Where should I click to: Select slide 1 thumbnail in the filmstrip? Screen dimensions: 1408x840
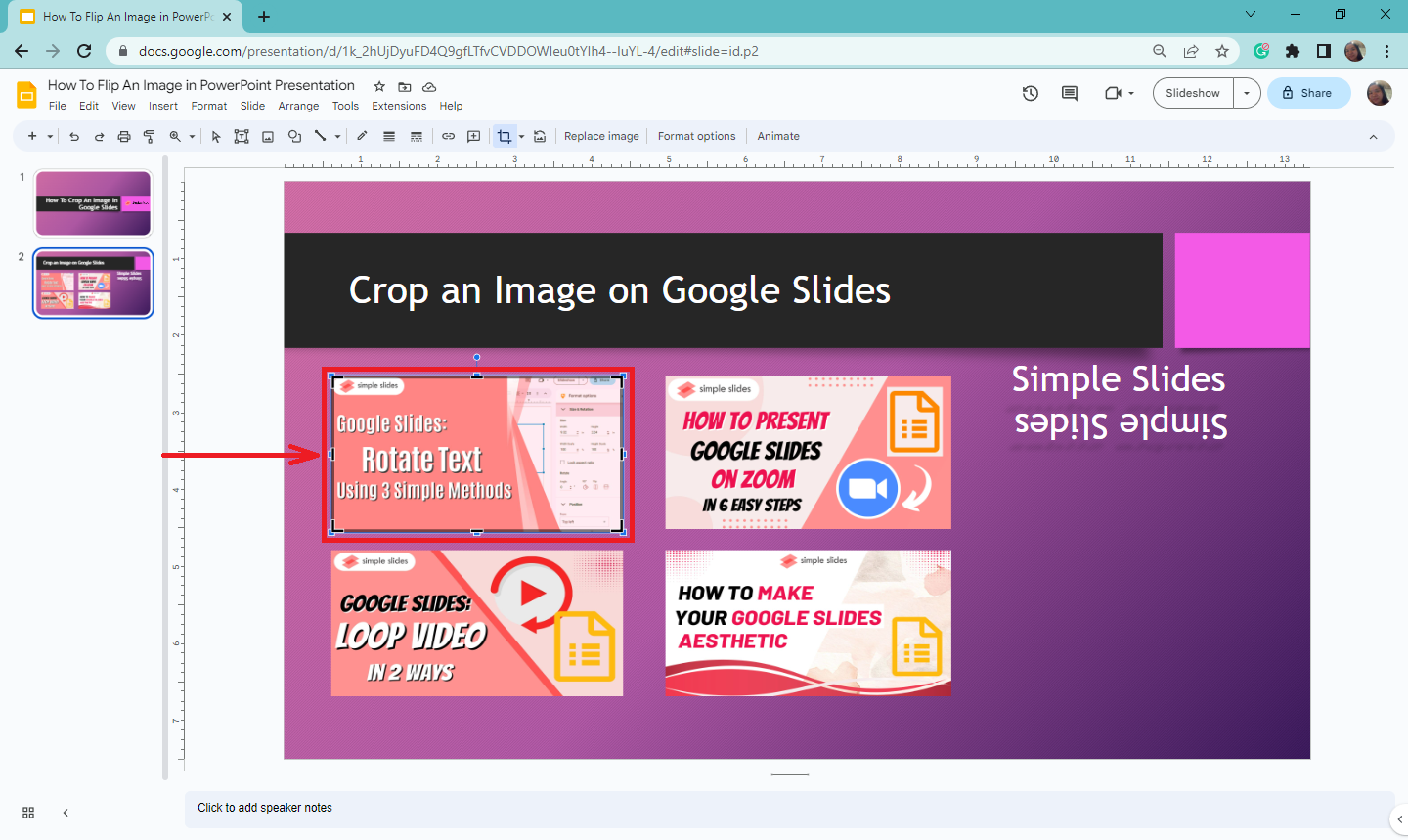click(x=93, y=202)
